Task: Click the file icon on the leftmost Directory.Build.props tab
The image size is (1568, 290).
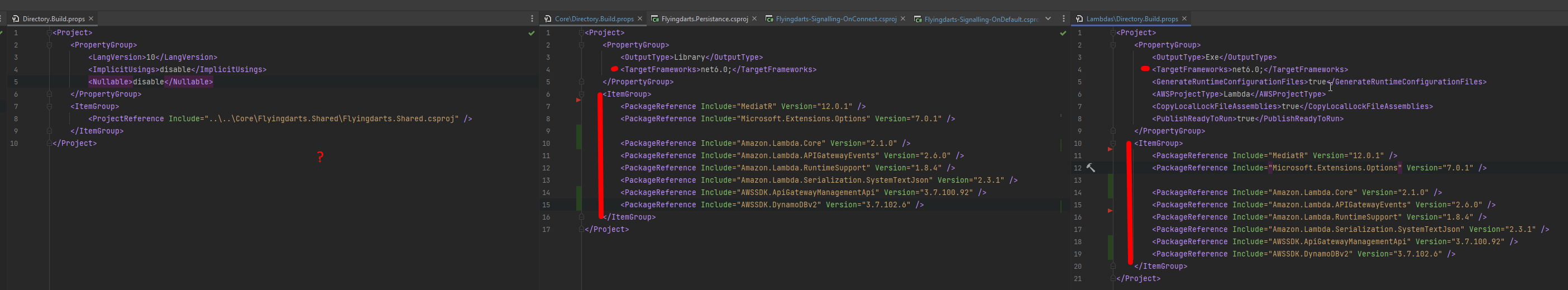Action: (16, 19)
